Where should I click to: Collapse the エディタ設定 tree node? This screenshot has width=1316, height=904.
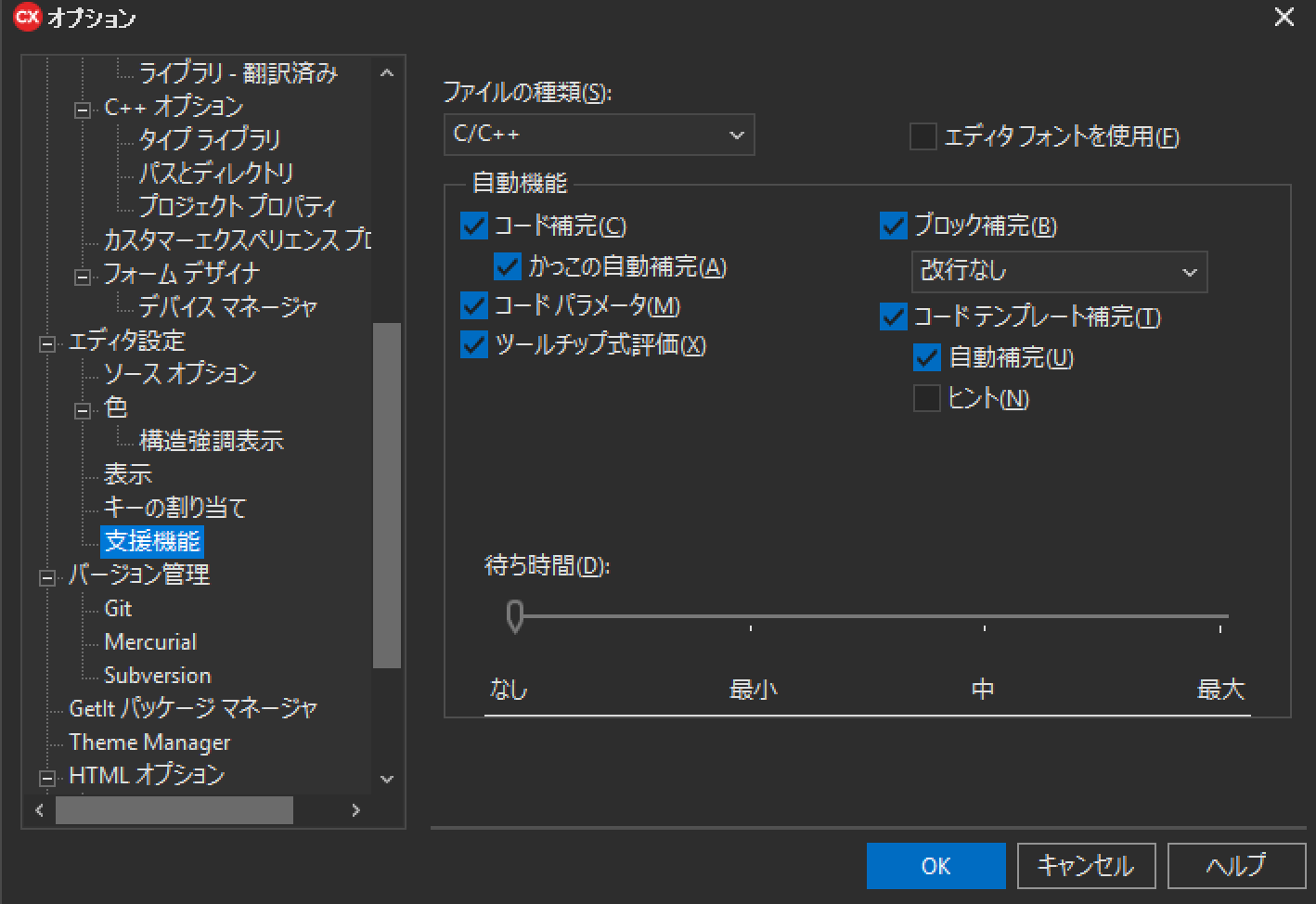(47, 343)
